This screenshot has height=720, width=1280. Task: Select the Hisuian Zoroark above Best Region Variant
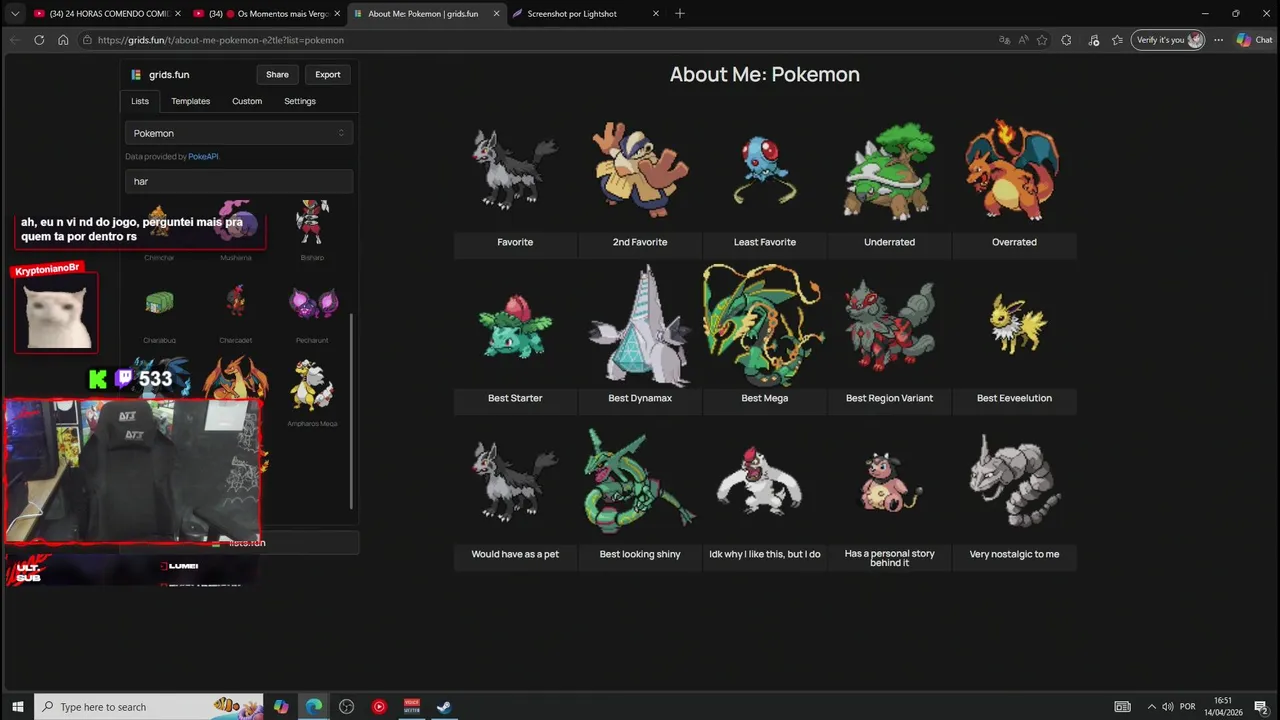[889, 326]
